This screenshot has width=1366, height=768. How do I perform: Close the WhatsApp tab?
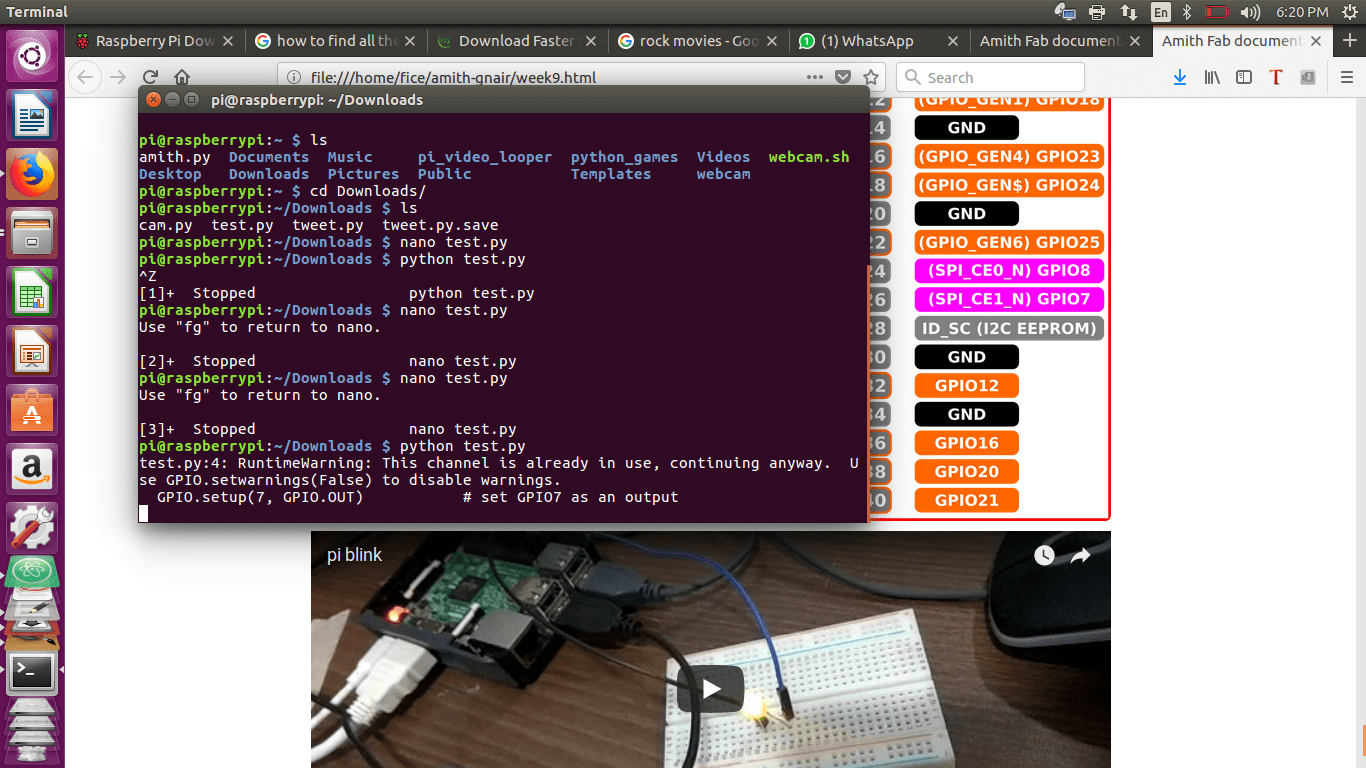tap(952, 41)
